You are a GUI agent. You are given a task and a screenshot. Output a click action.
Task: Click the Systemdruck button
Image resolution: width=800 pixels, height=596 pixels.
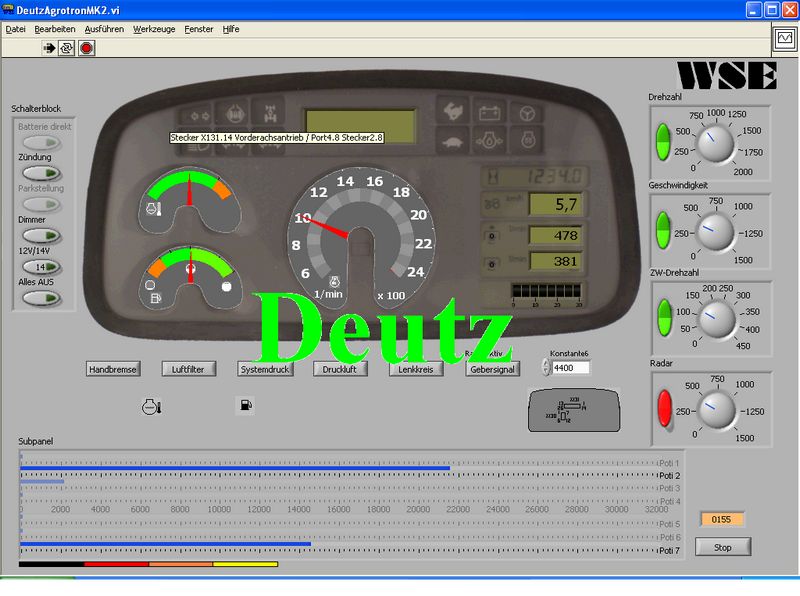click(265, 369)
